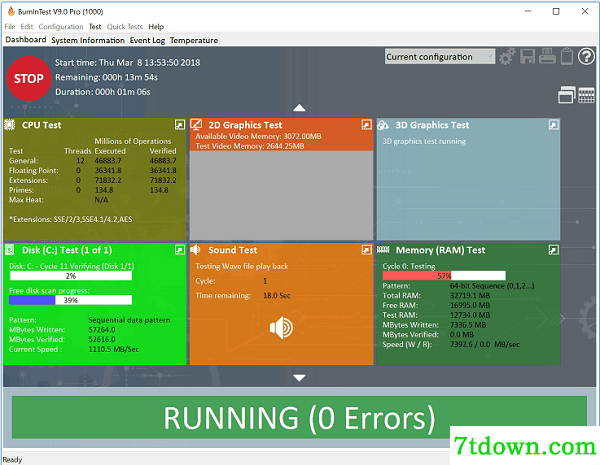The height and width of the screenshot is (465, 600).
Task: Click the large speaker playback icon
Action: (281, 328)
